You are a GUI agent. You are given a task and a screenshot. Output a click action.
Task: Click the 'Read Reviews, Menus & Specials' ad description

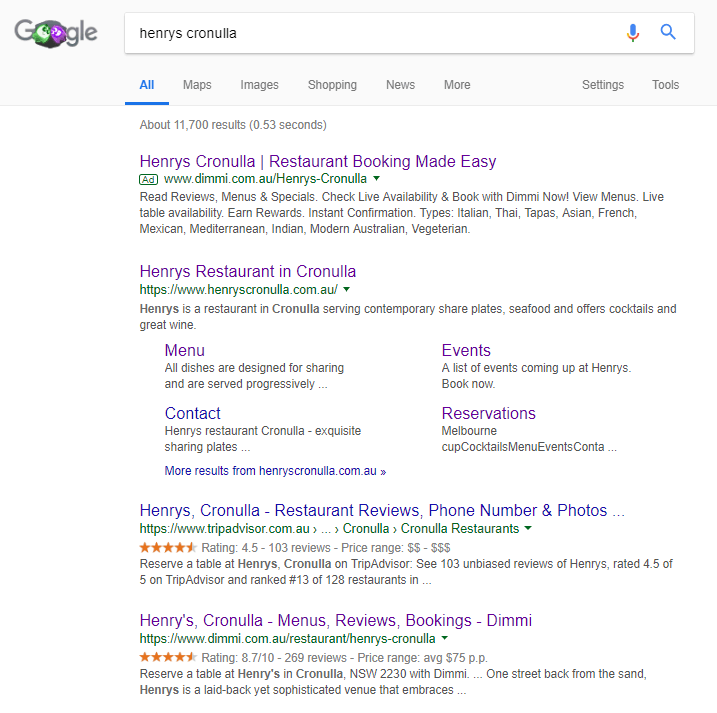pyautogui.click(x=401, y=213)
